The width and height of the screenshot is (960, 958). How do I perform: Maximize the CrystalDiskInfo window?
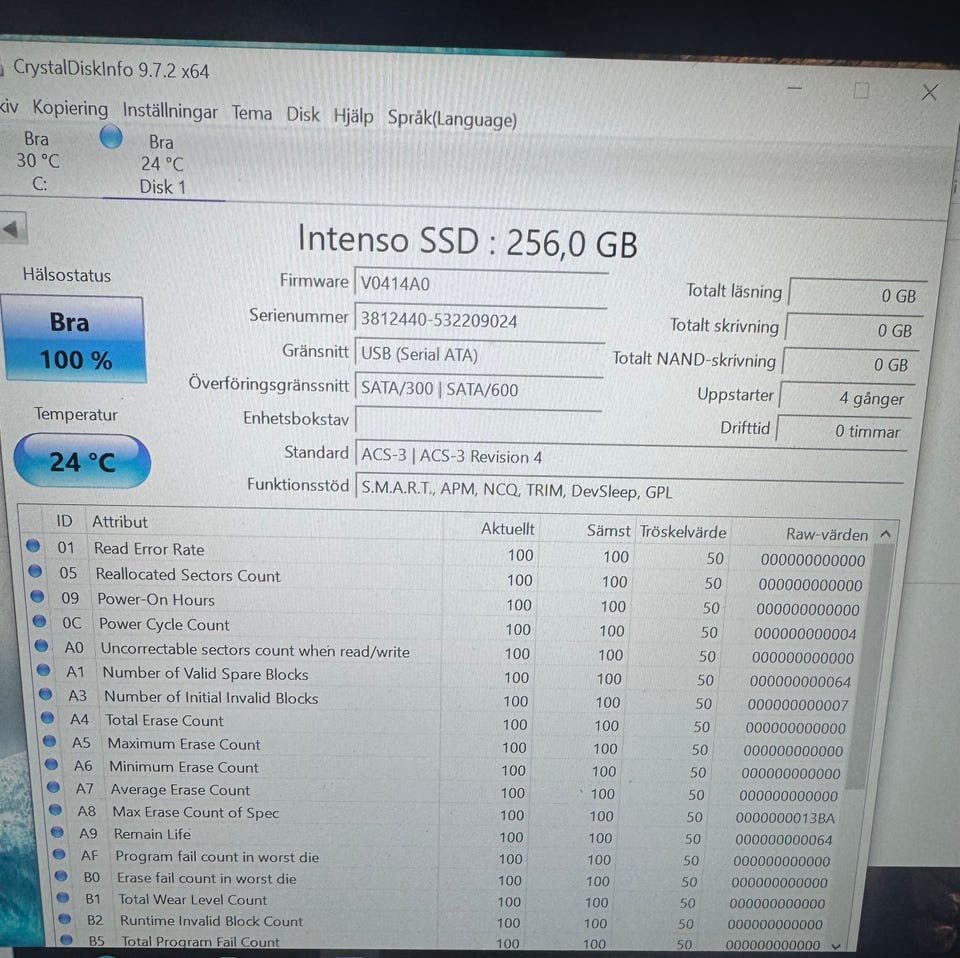(861, 91)
